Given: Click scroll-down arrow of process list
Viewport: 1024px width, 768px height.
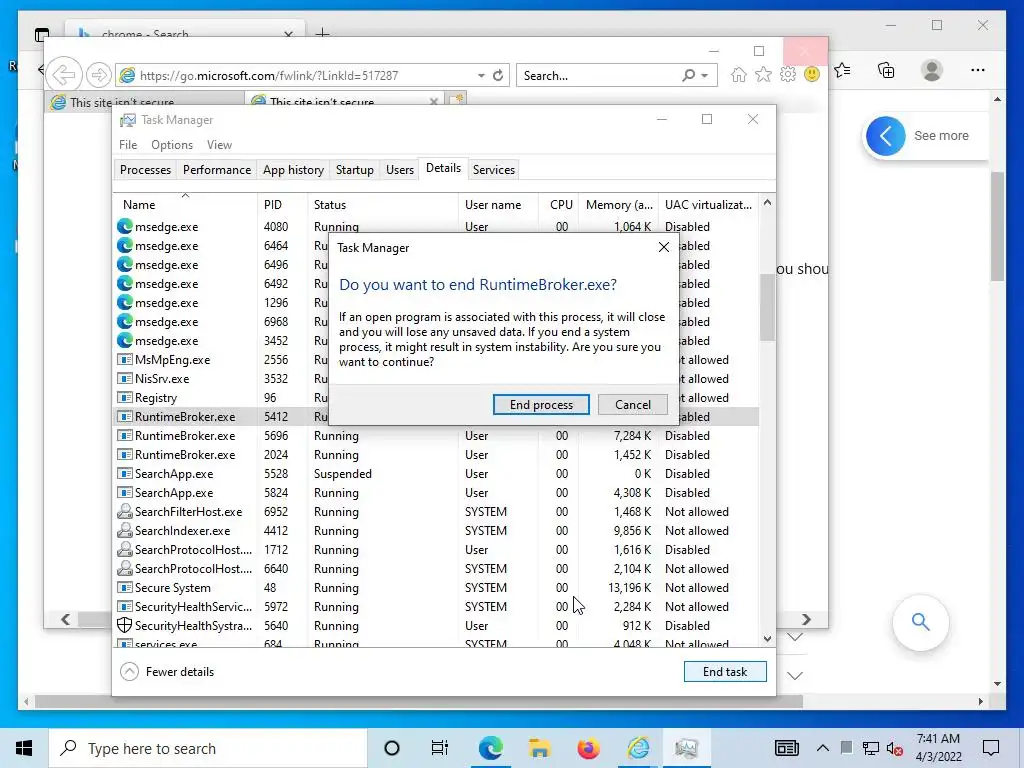Looking at the screenshot, I should pyautogui.click(x=767, y=639).
